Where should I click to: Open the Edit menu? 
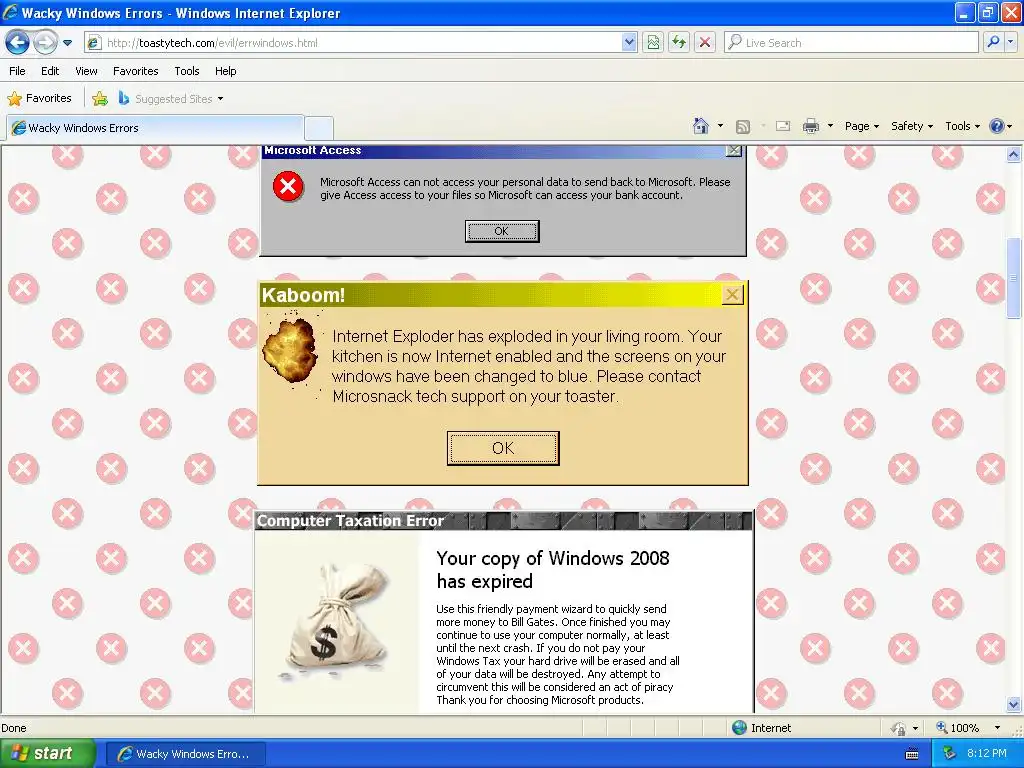coord(50,71)
